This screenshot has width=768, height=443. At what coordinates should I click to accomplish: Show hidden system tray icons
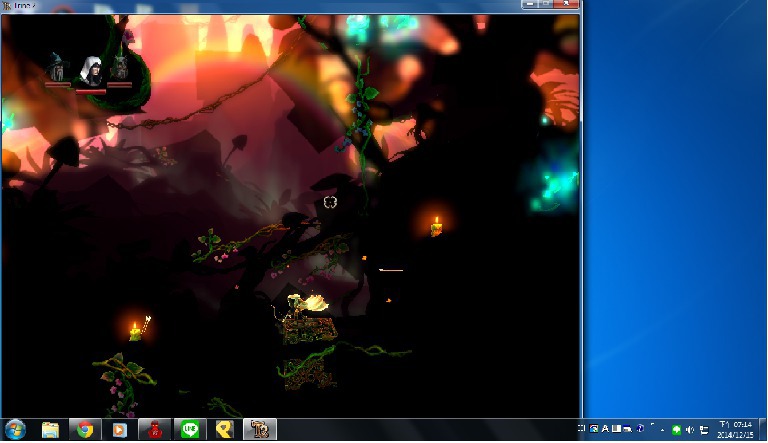point(662,430)
